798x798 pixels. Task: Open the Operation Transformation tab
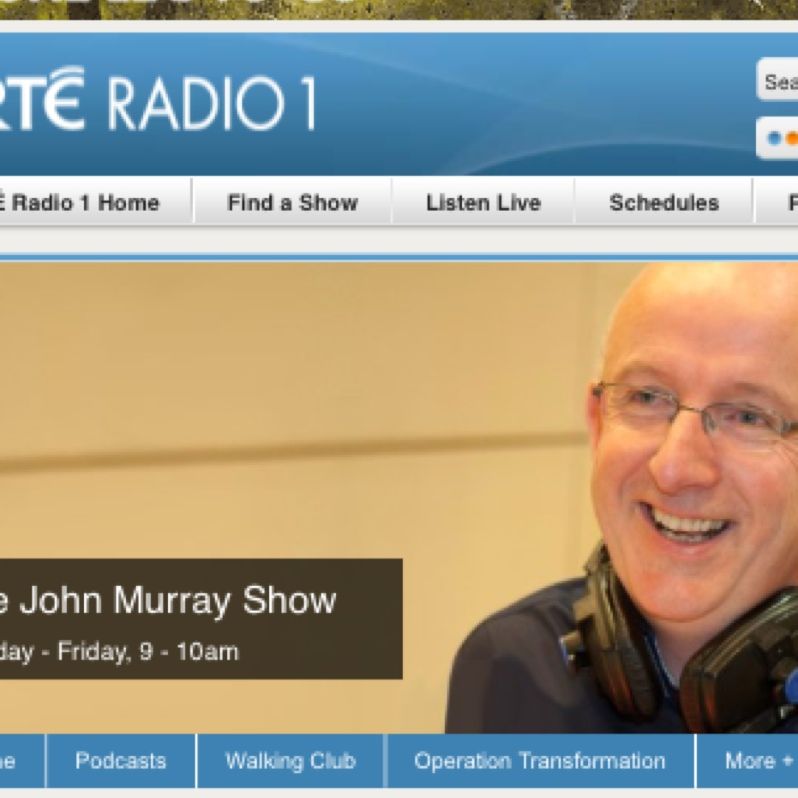point(540,760)
